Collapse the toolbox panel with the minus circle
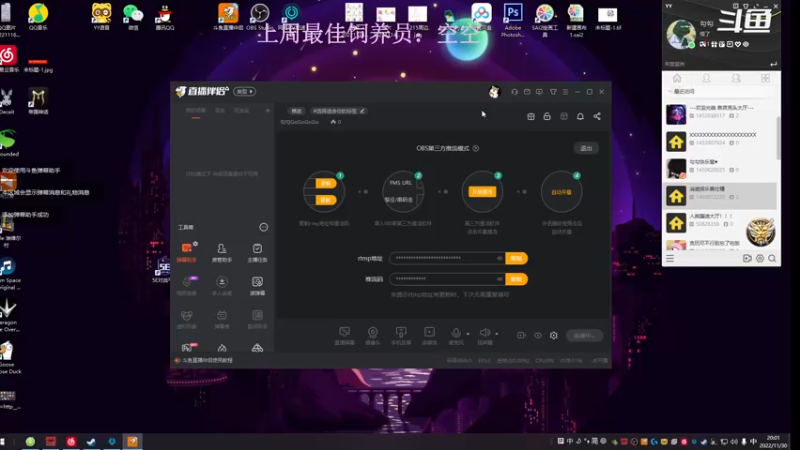This screenshot has height=450, width=800. pyautogui.click(x=263, y=227)
